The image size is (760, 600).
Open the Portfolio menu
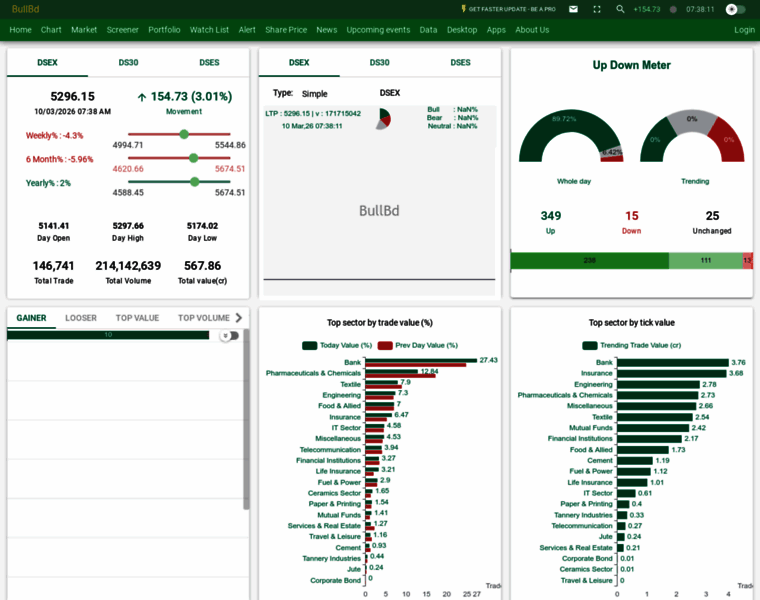tap(164, 30)
